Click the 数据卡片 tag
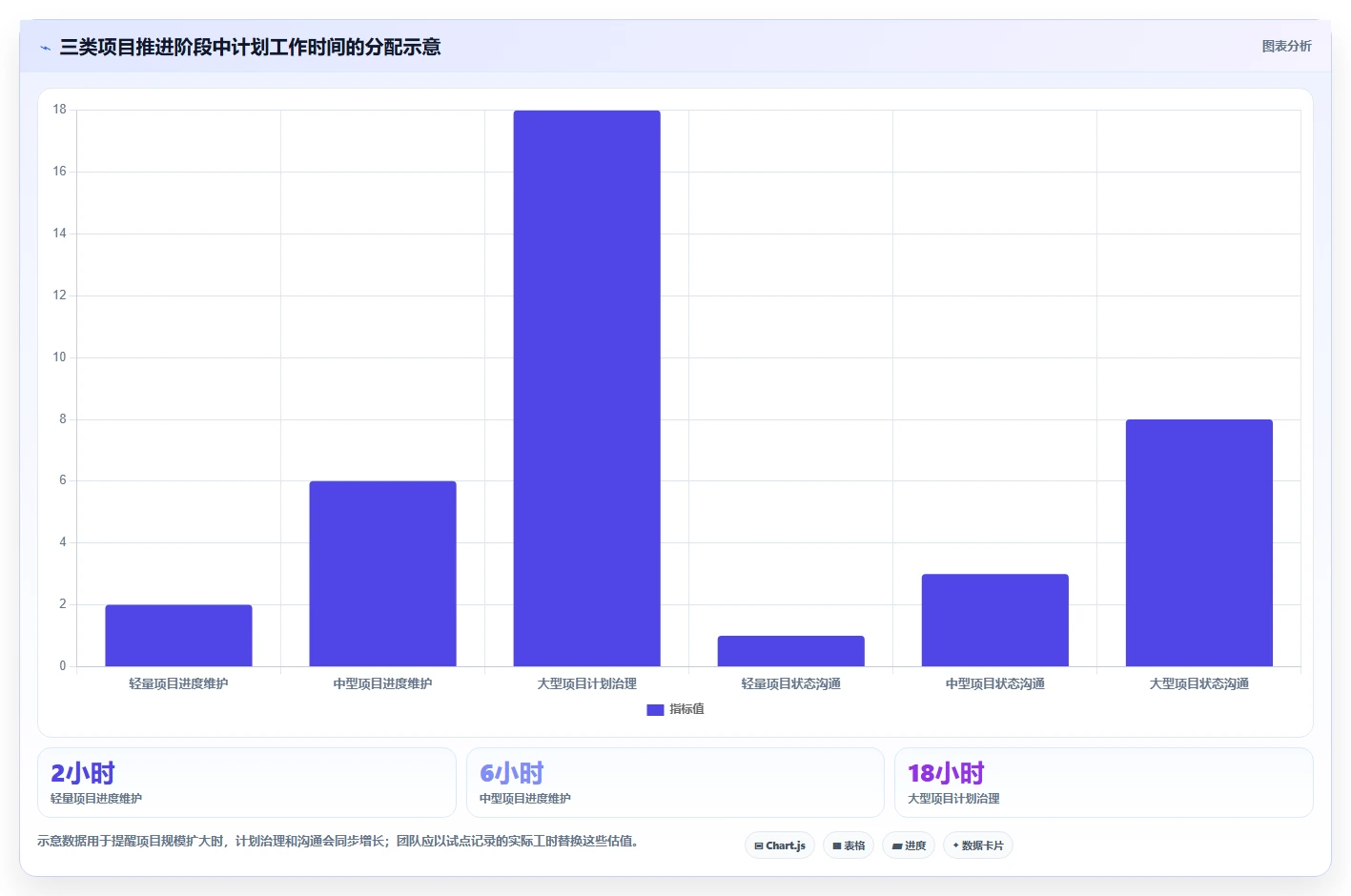 tap(978, 845)
